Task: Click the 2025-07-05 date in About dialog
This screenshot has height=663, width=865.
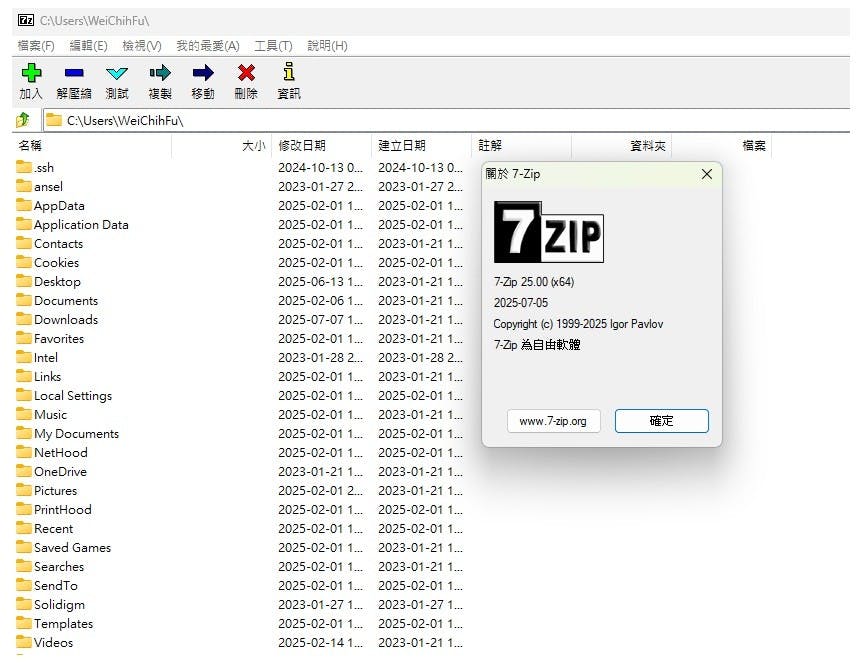Action: pos(521,303)
